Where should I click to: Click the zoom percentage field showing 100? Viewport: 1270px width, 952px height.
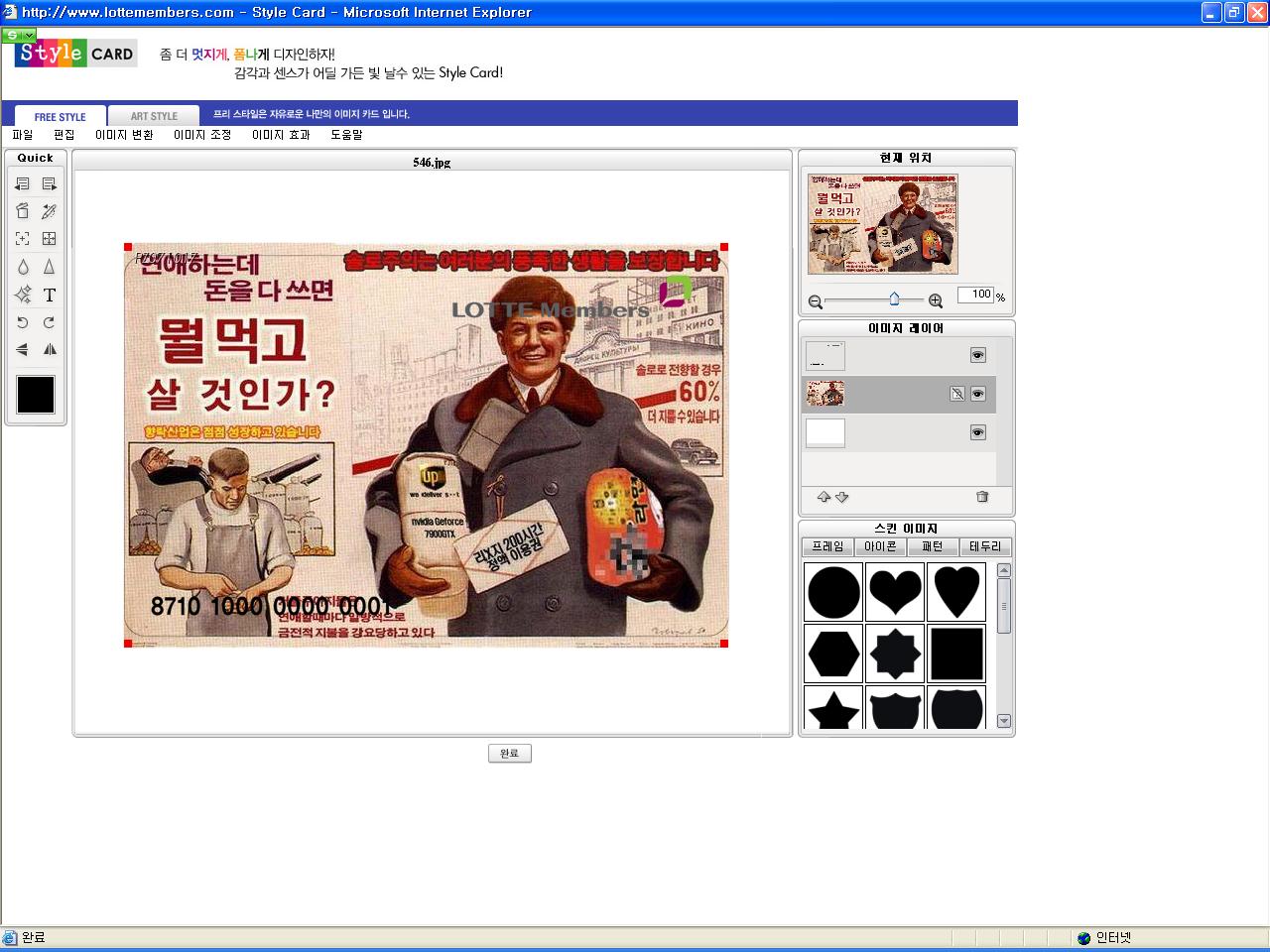coord(975,295)
